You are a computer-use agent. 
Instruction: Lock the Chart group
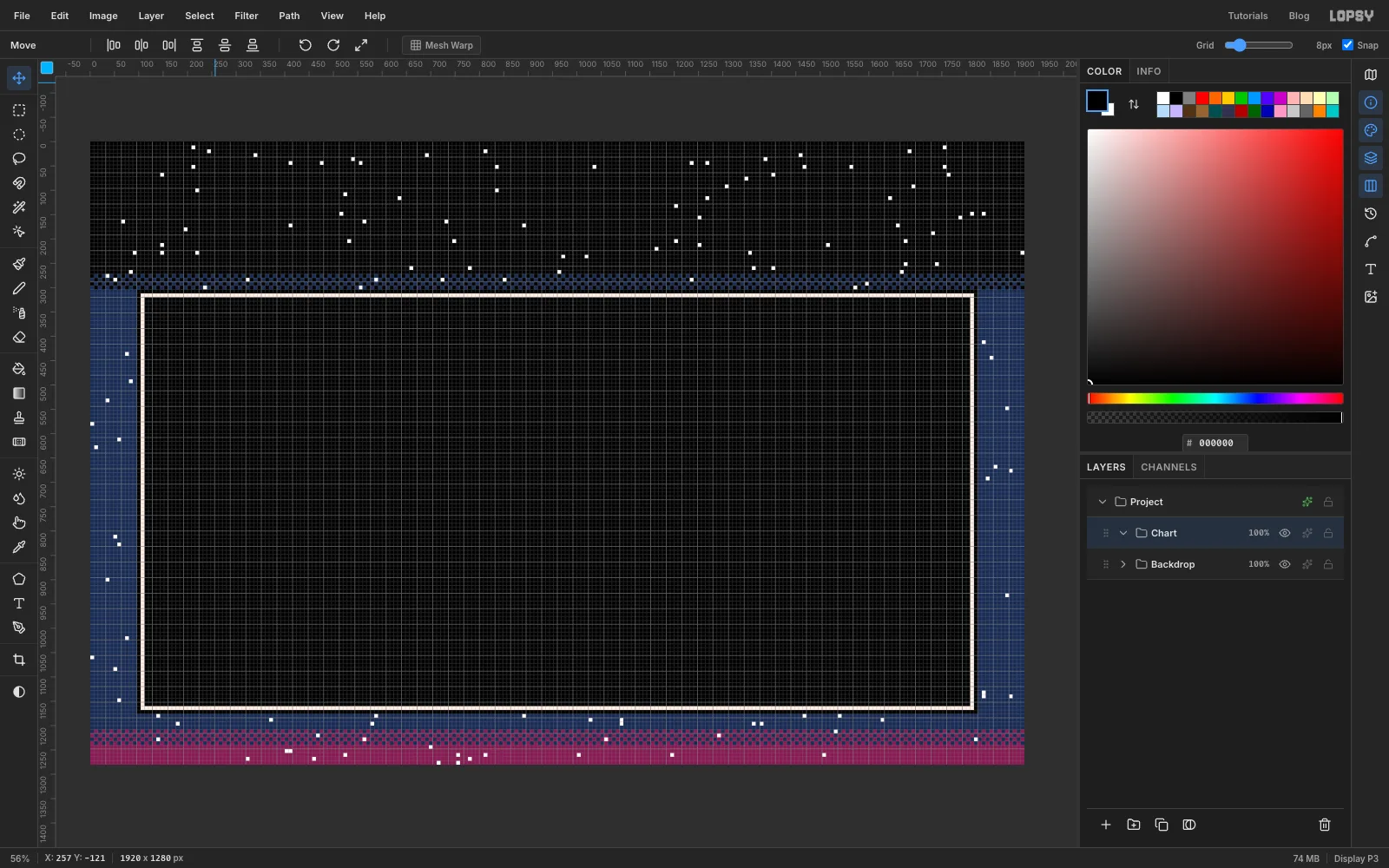[1328, 533]
